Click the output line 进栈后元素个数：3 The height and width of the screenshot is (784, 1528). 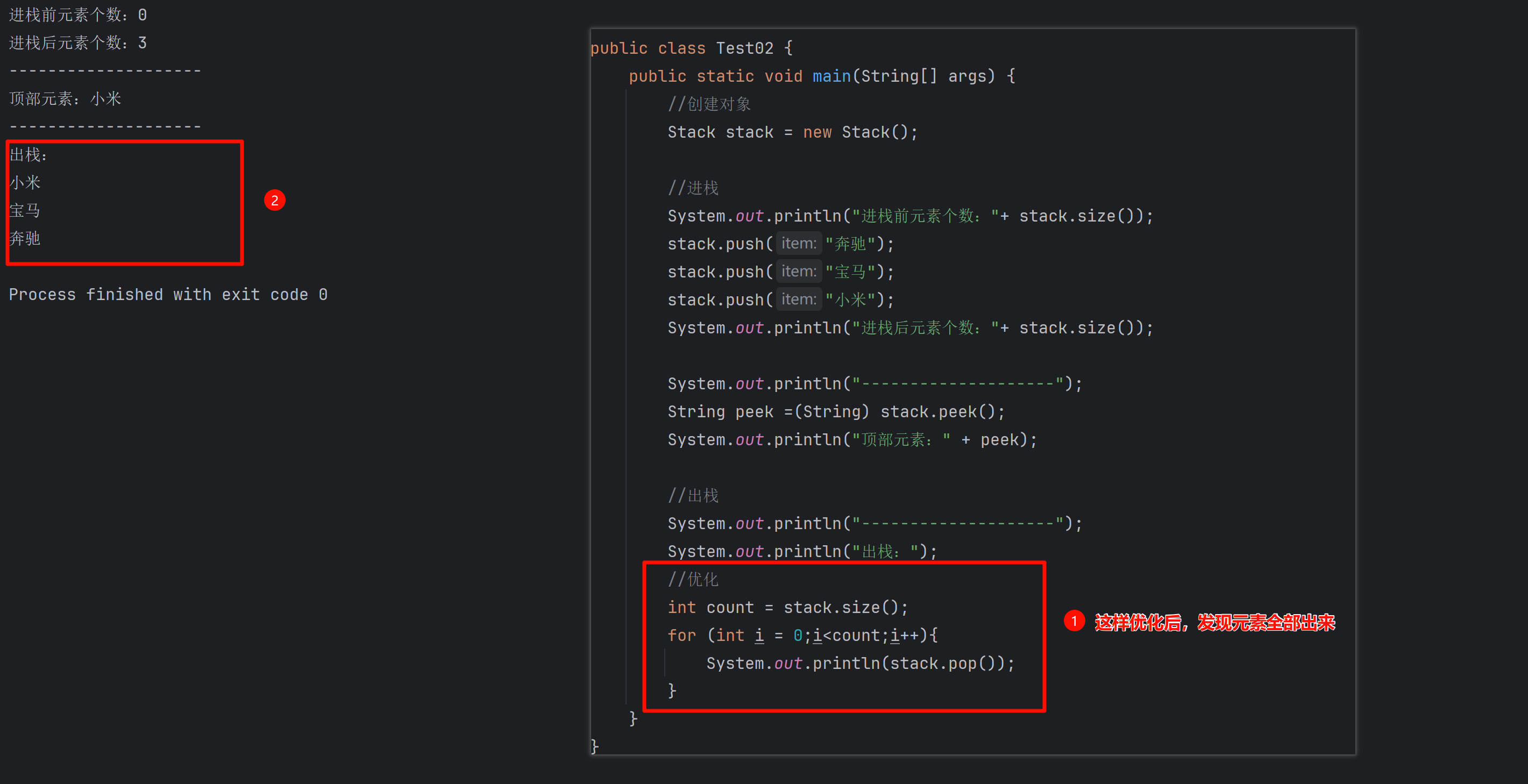(x=77, y=42)
